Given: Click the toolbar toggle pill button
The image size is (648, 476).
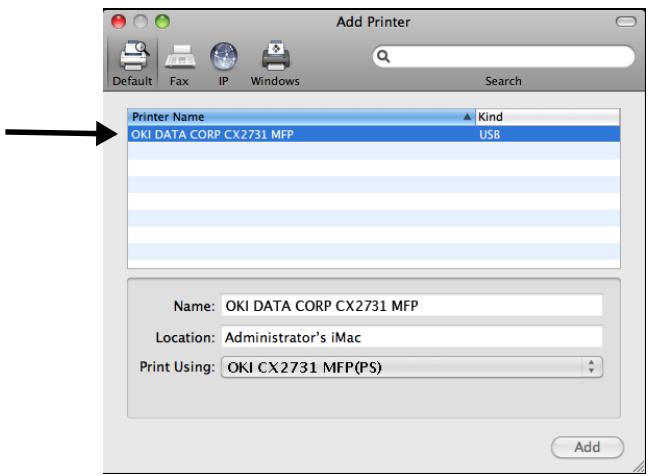Looking at the screenshot, I should pos(626,21).
